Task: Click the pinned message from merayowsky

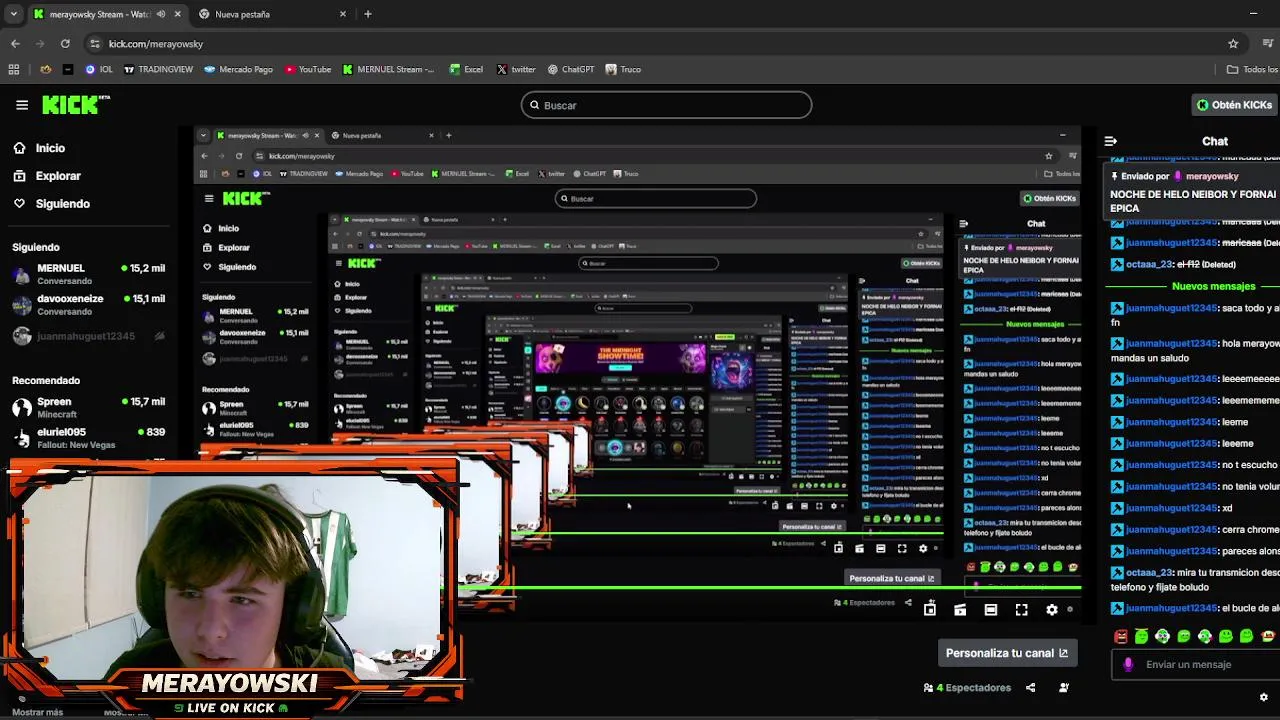Action: click(x=1194, y=192)
